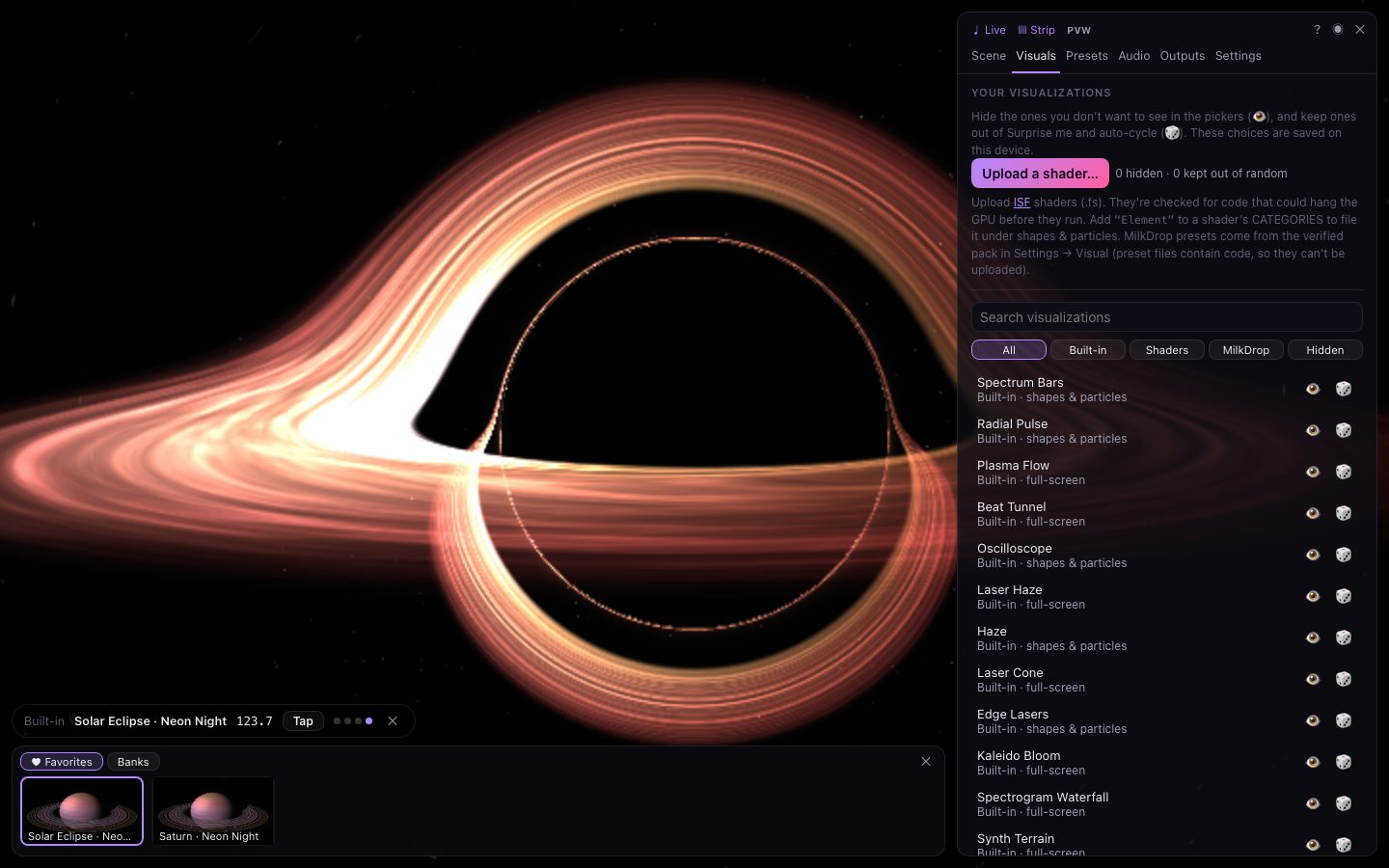
Task: Go to the Audio tab
Action: pyautogui.click(x=1133, y=56)
